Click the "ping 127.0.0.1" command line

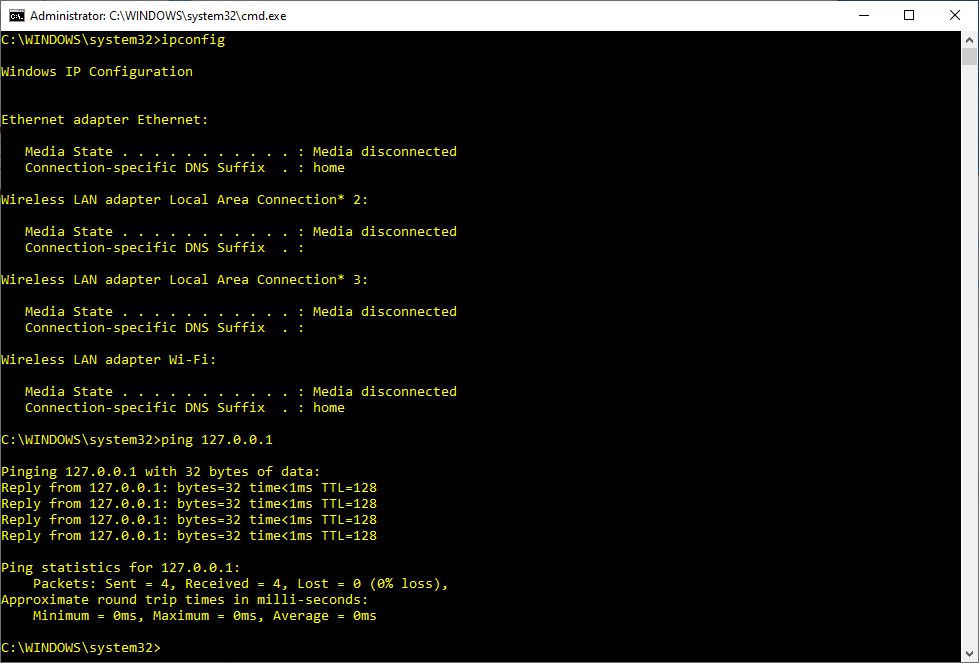click(x=137, y=440)
